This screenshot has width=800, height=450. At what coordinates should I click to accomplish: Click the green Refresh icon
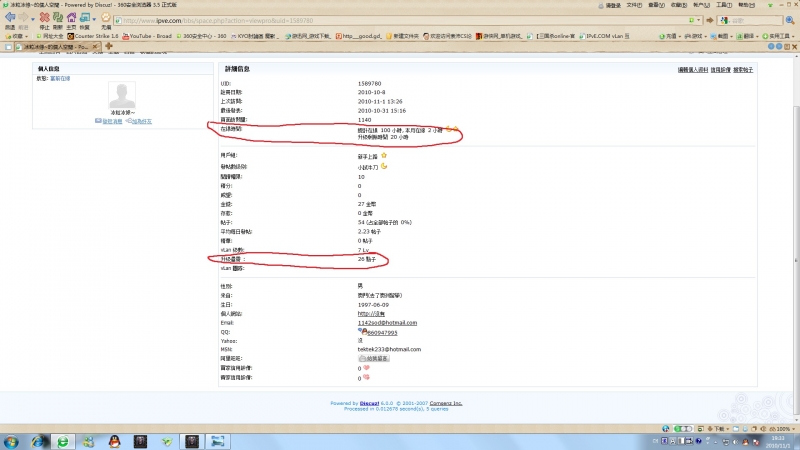pos(58,18)
